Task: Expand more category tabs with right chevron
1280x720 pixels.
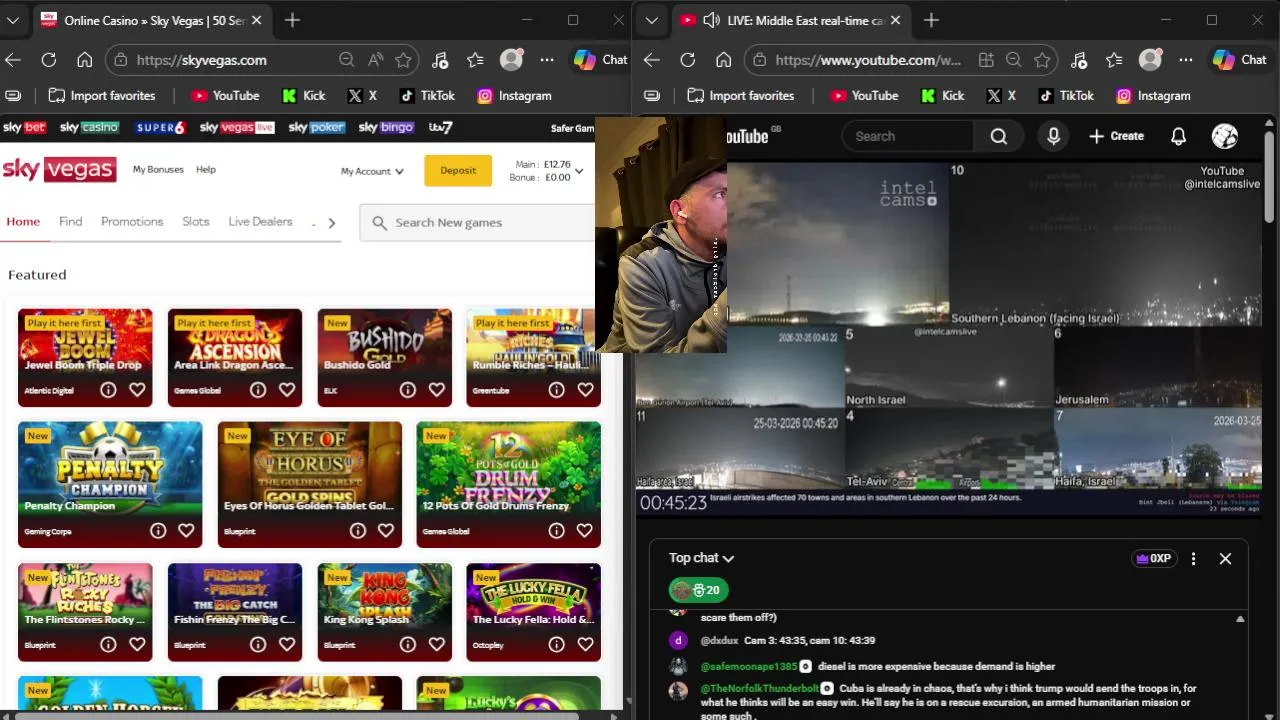Action: pyautogui.click(x=332, y=223)
